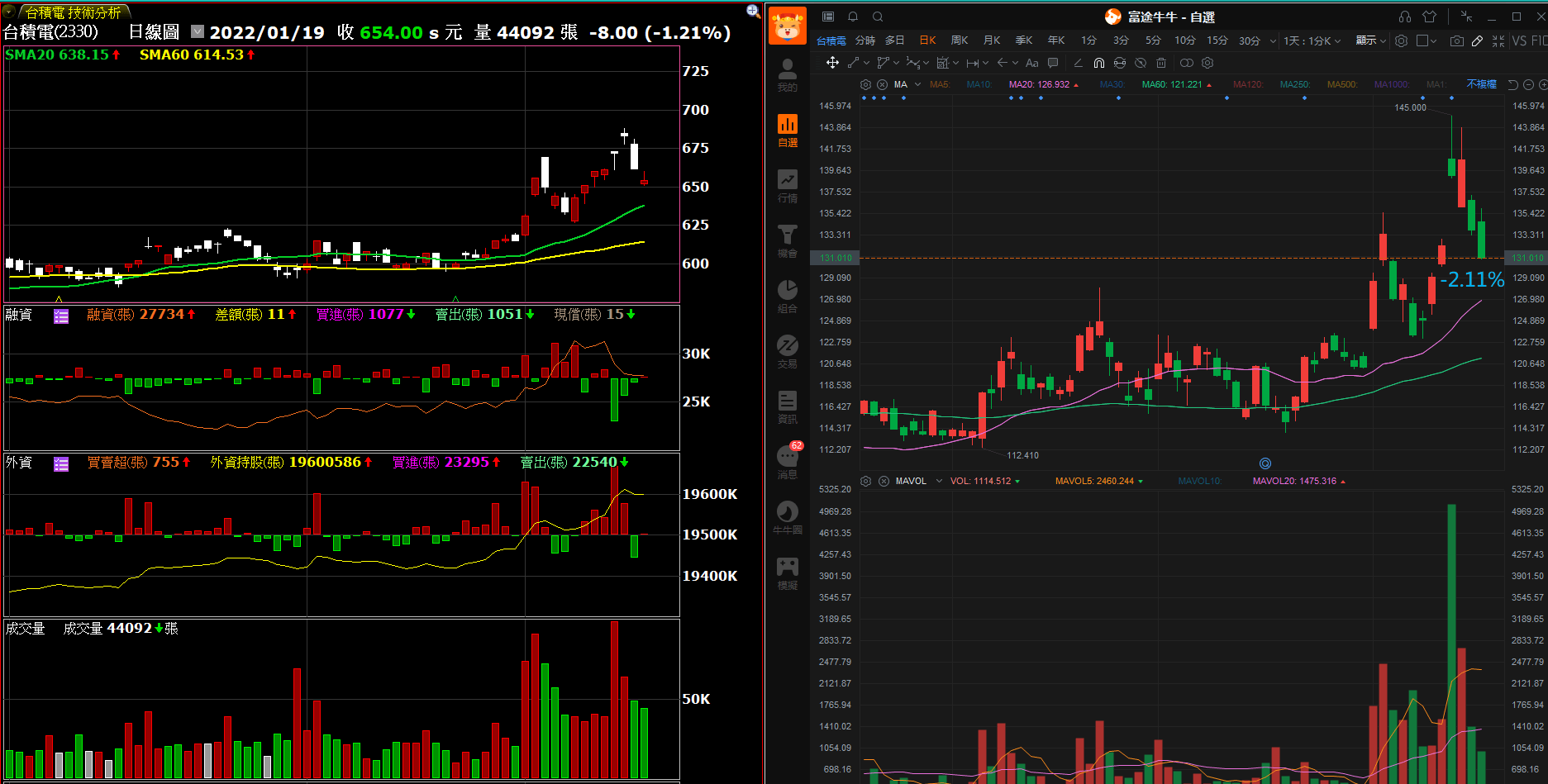Open the 牛牛圈 community sidebar icon
This screenshot has height=784, width=1548.
788,517
